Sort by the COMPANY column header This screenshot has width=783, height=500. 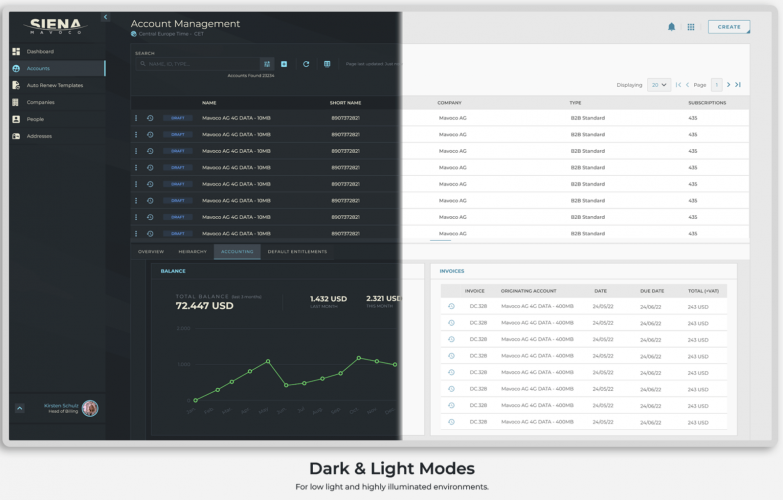pos(449,103)
